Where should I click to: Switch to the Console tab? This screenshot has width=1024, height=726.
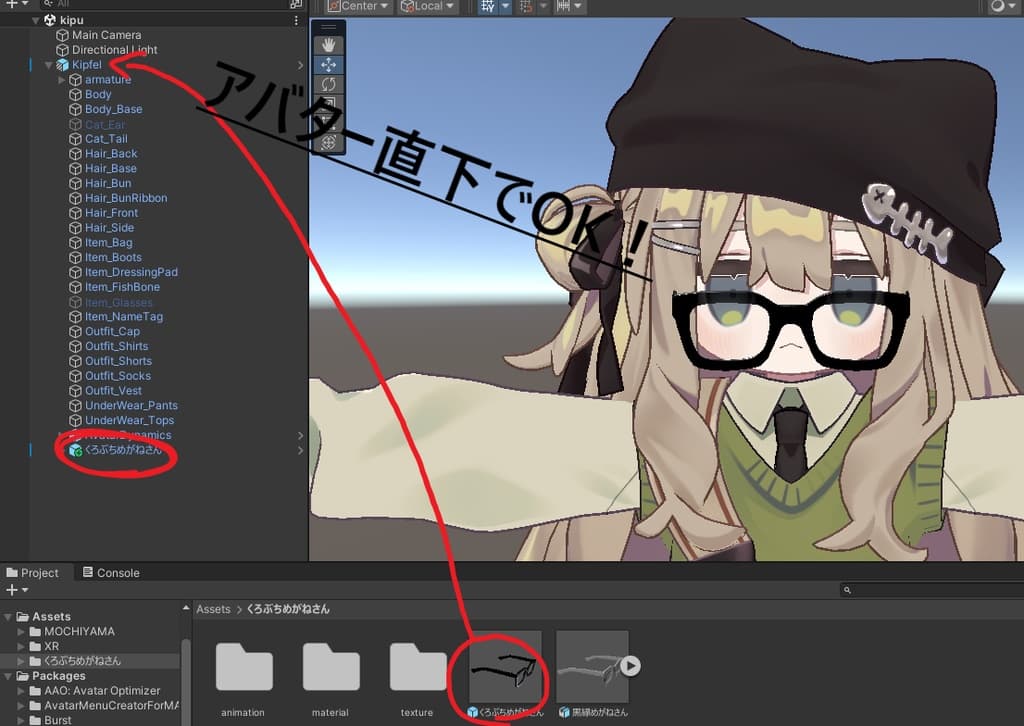111,572
